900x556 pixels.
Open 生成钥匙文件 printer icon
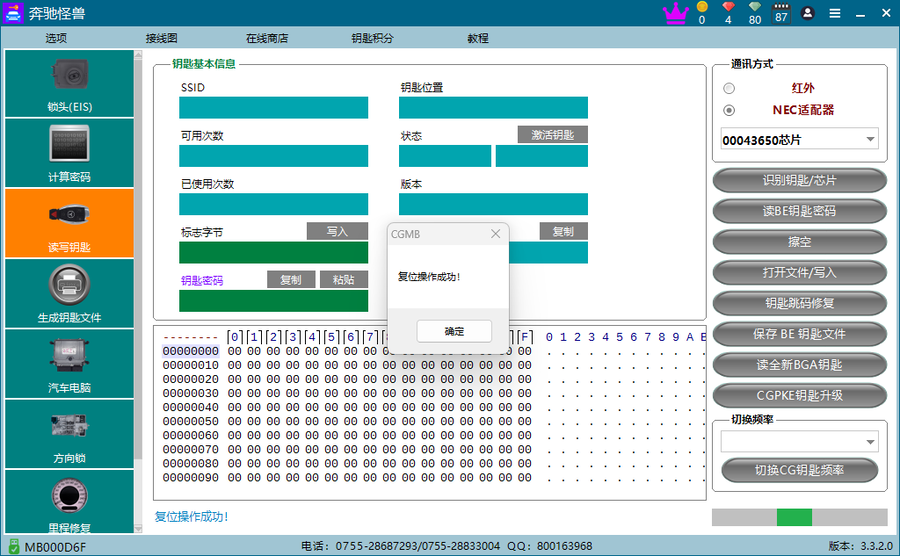(x=69, y=292)
